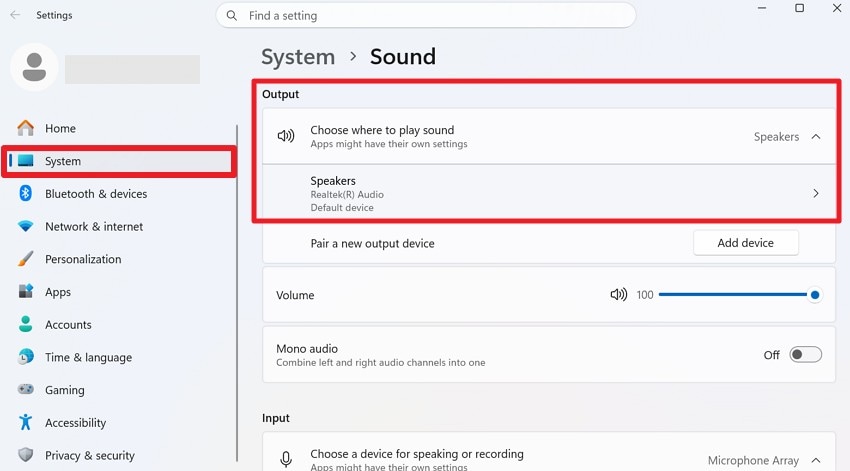The height and width of the screenshot is (471, 850).
Task: Click the Input section heading
Action: [275, 418]
